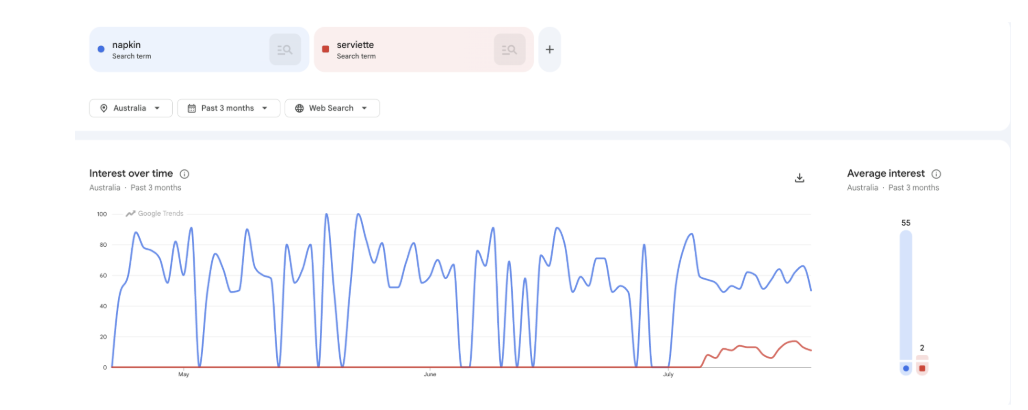Viewport: 1028px width, 410px height.
Task: Click the napkin average interest bar
Action: click(x=906, y=302)
